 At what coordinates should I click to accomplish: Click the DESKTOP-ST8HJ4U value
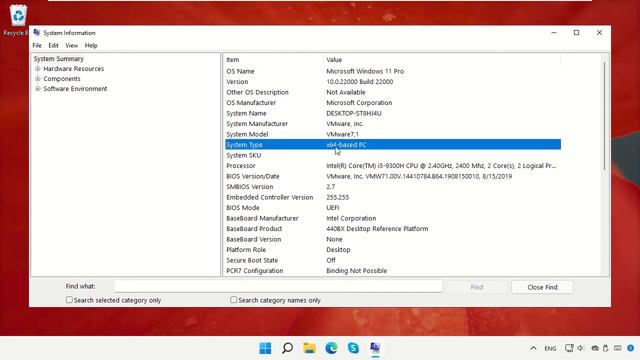(x=353, y=113)
